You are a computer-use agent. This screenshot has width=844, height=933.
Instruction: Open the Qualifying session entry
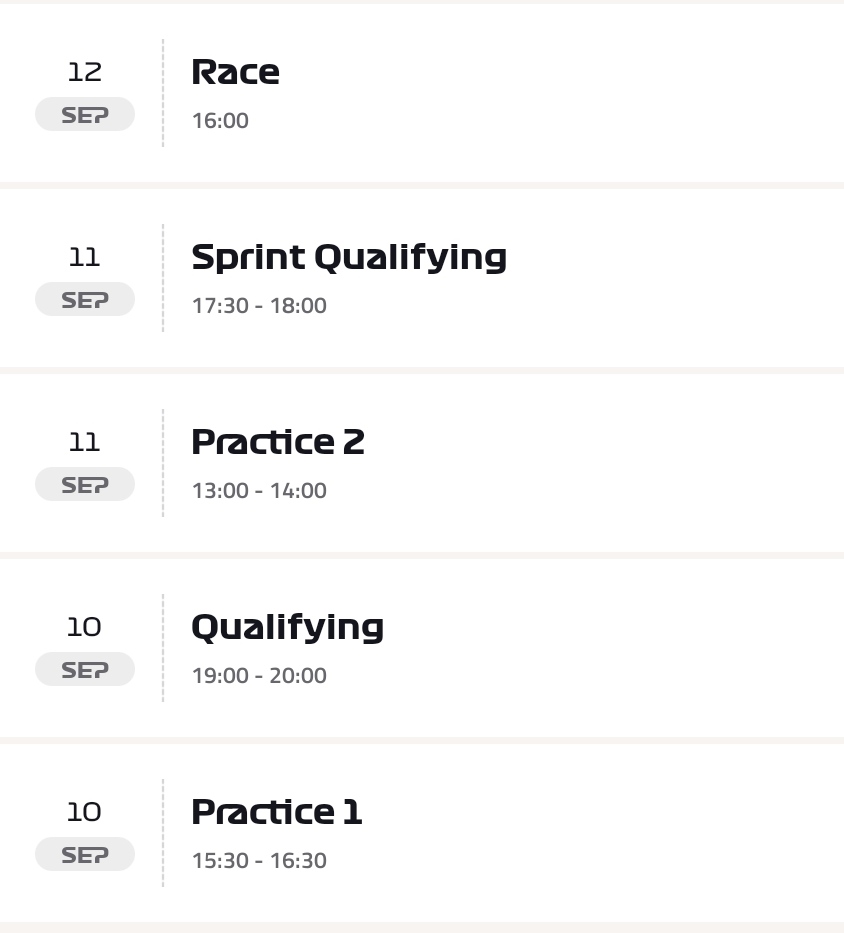[x=422, y=648]
